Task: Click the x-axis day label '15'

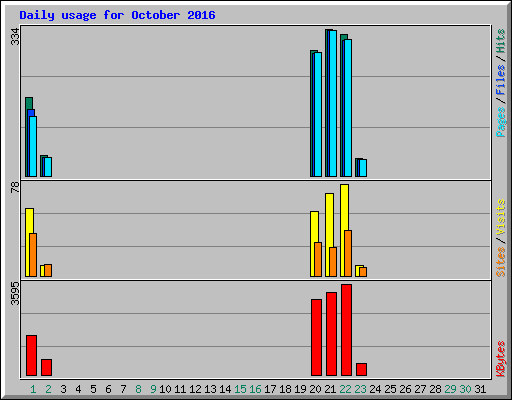Action: 240,389
